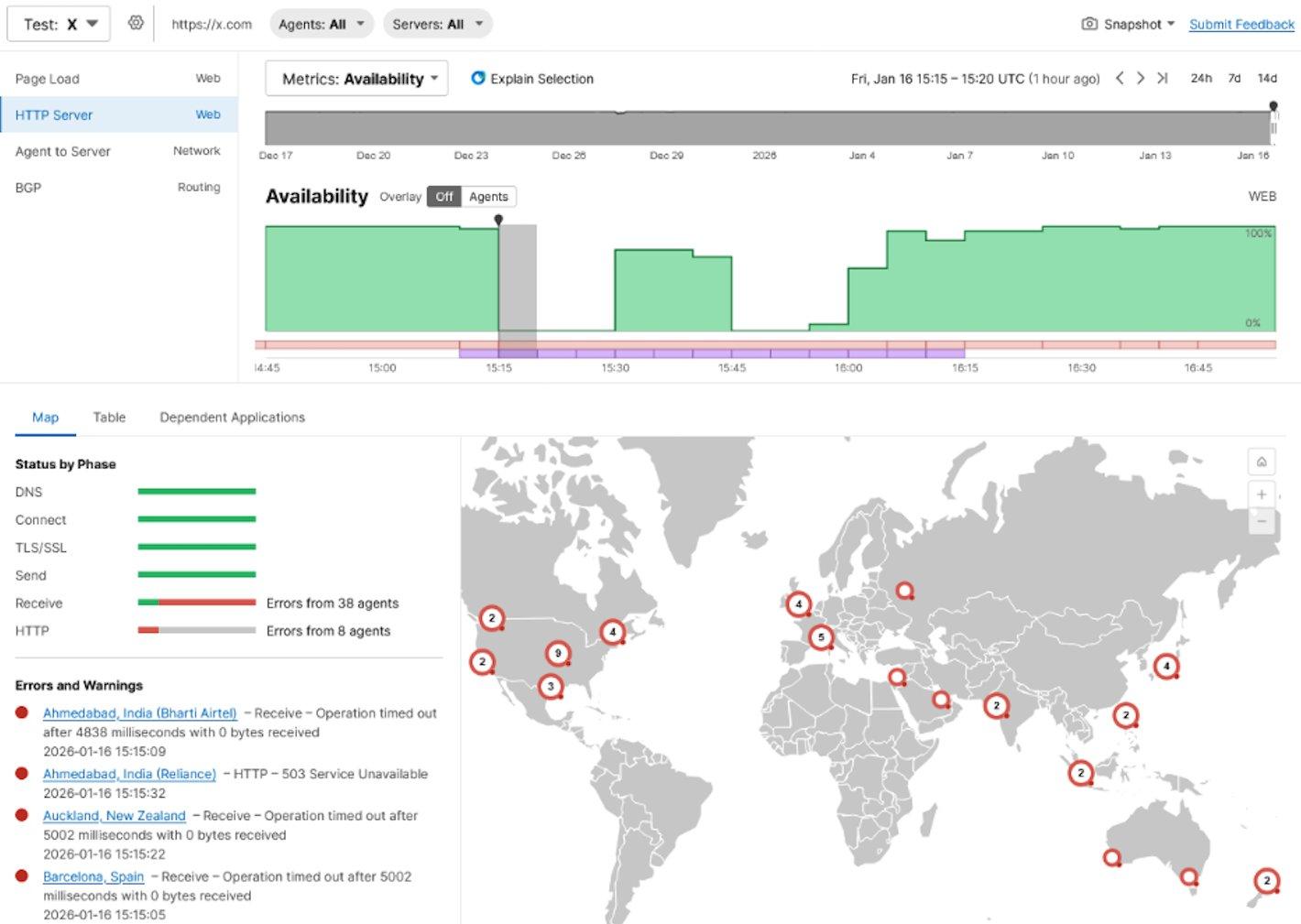This screenshot has width=1301, height=924.
Task: Click the map marker showing 9 agents in the US
Action: click(x=558, y=653)
